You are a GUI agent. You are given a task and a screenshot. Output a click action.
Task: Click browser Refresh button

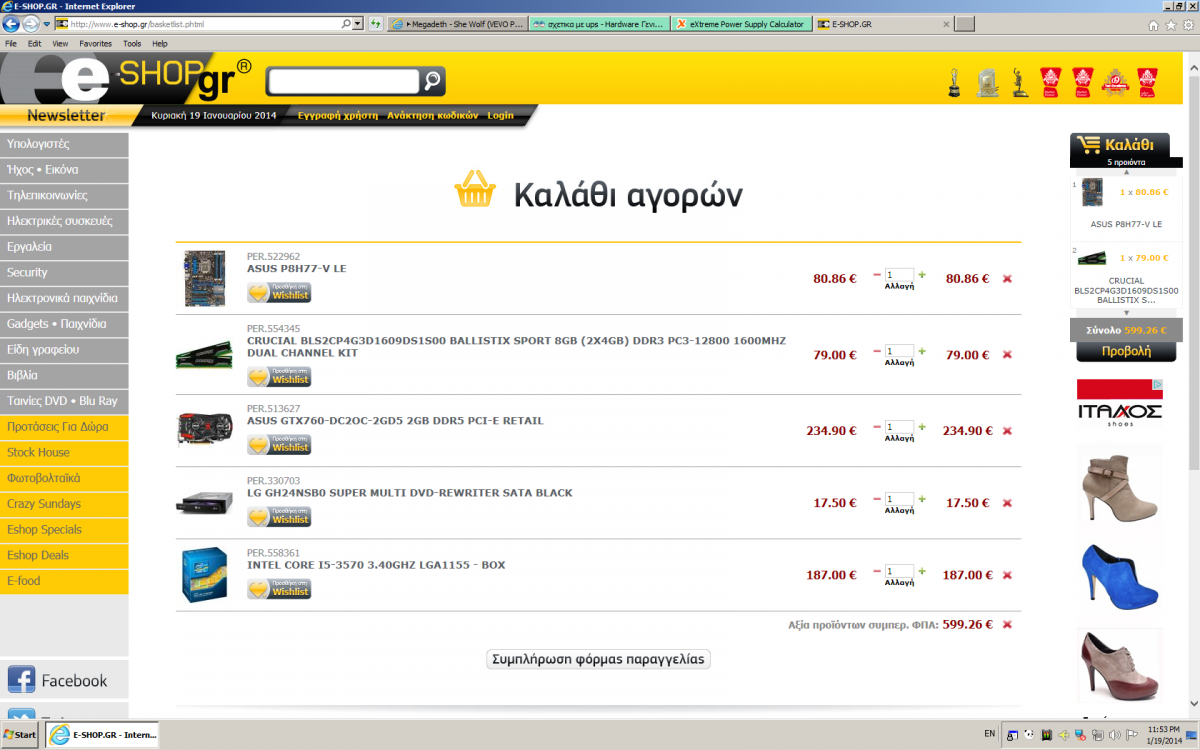pos(375,23)
